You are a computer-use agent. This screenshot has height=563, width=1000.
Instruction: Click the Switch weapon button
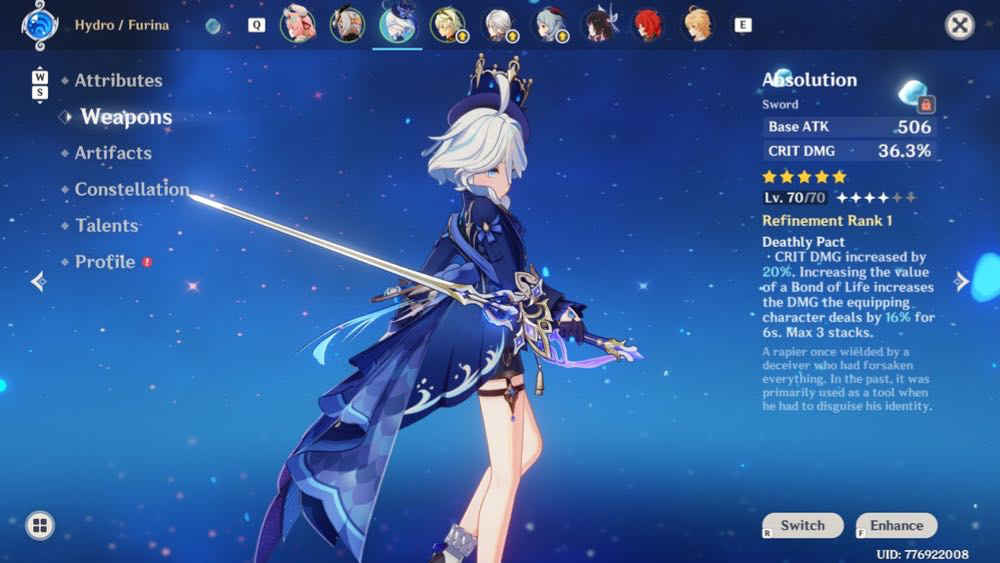(x=803, y=525)
